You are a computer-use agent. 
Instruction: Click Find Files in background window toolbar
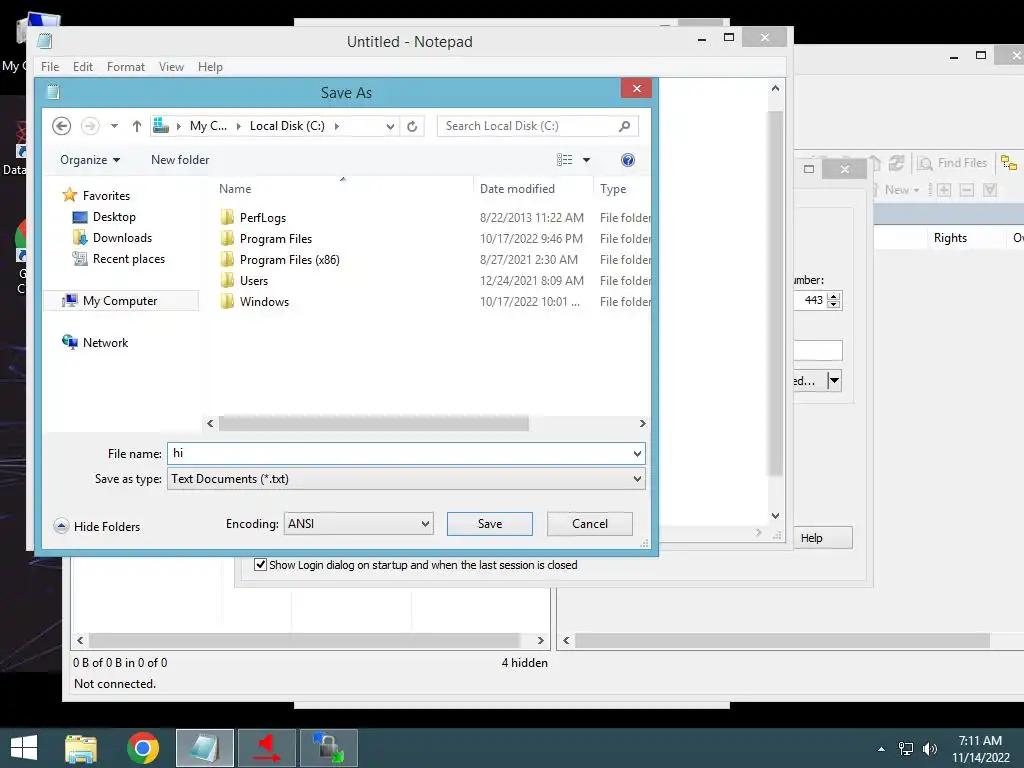[x=953, y=163]
